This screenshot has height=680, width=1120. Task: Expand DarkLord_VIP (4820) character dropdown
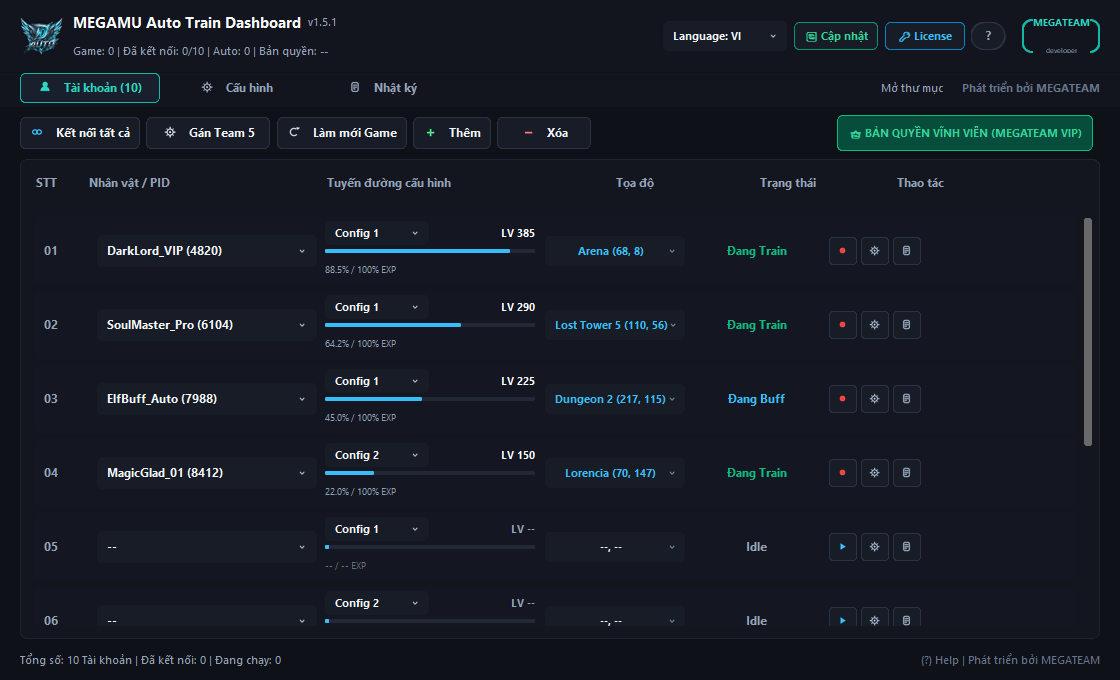coord(206,251)
